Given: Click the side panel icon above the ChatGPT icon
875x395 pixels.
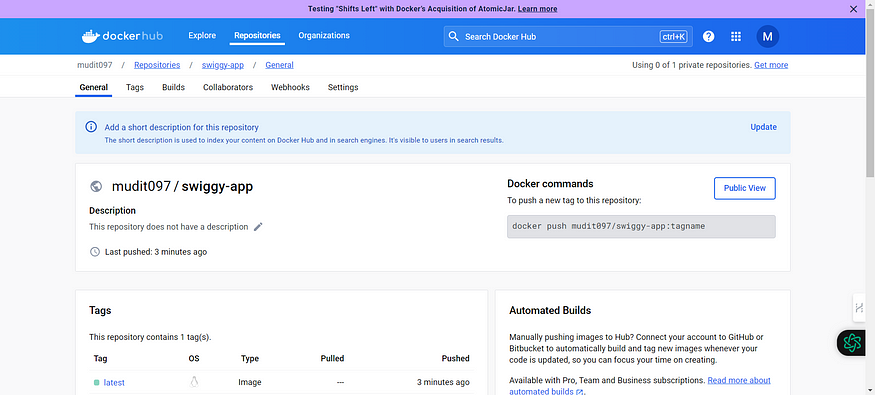Looking at the screenshot, I should click(859, 307).
